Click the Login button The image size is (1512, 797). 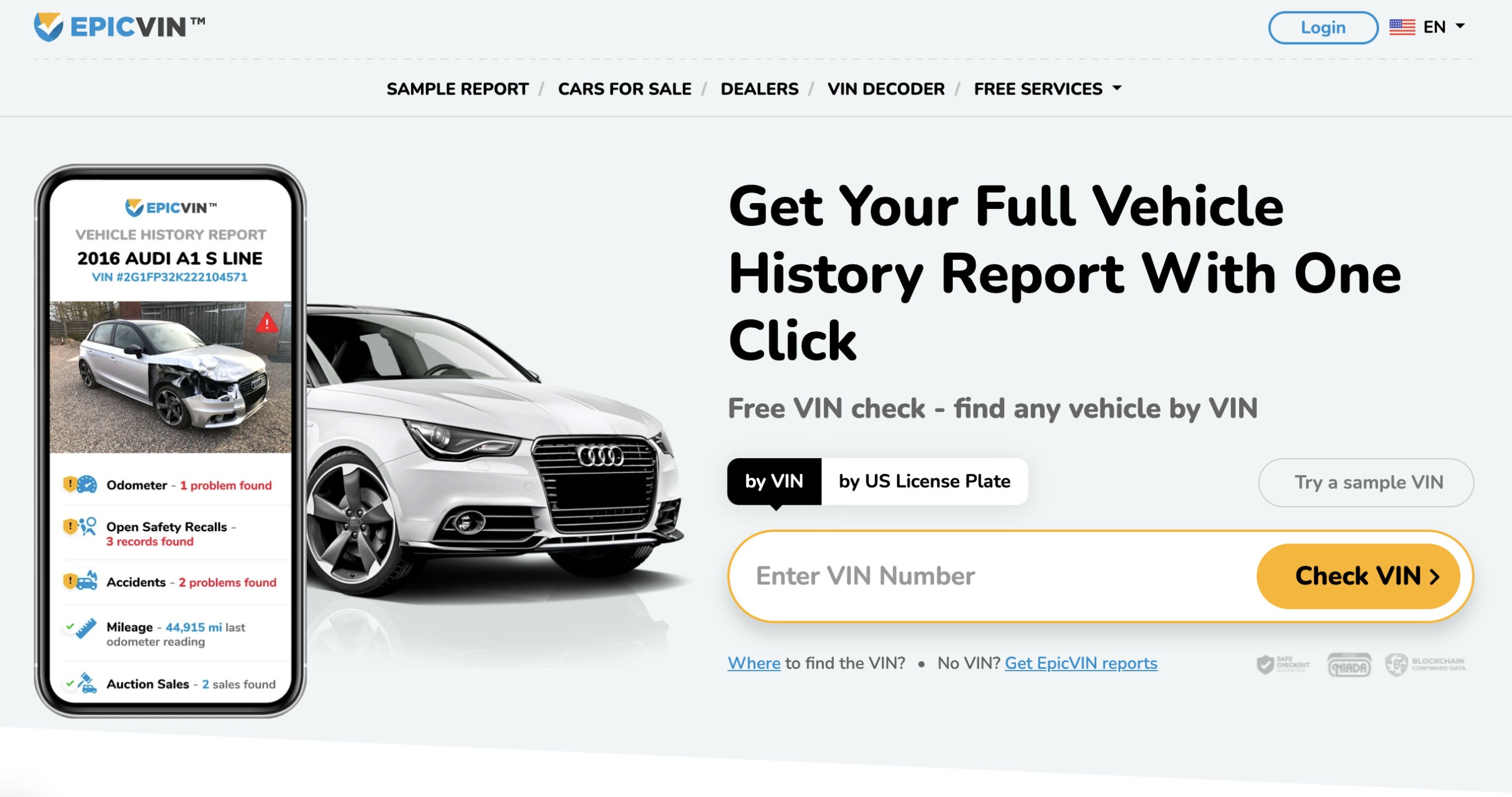pos(1323,28)
